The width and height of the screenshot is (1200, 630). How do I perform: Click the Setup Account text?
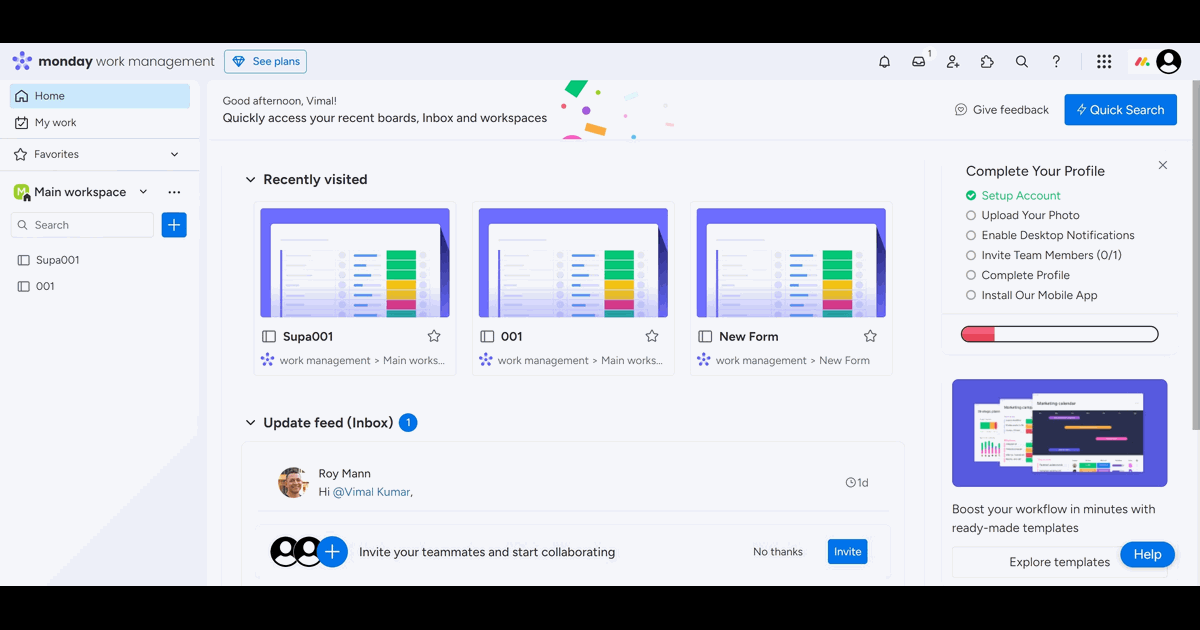click(1021, 196)
